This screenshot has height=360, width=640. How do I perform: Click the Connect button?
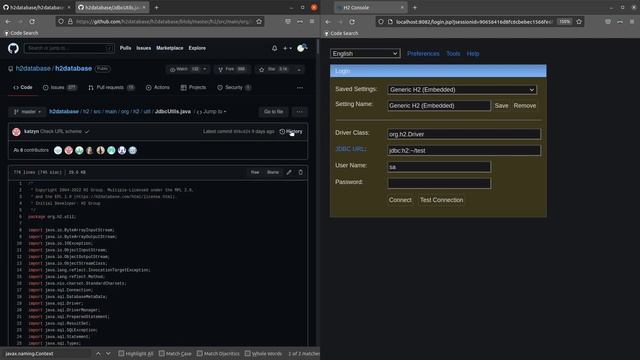400,200
